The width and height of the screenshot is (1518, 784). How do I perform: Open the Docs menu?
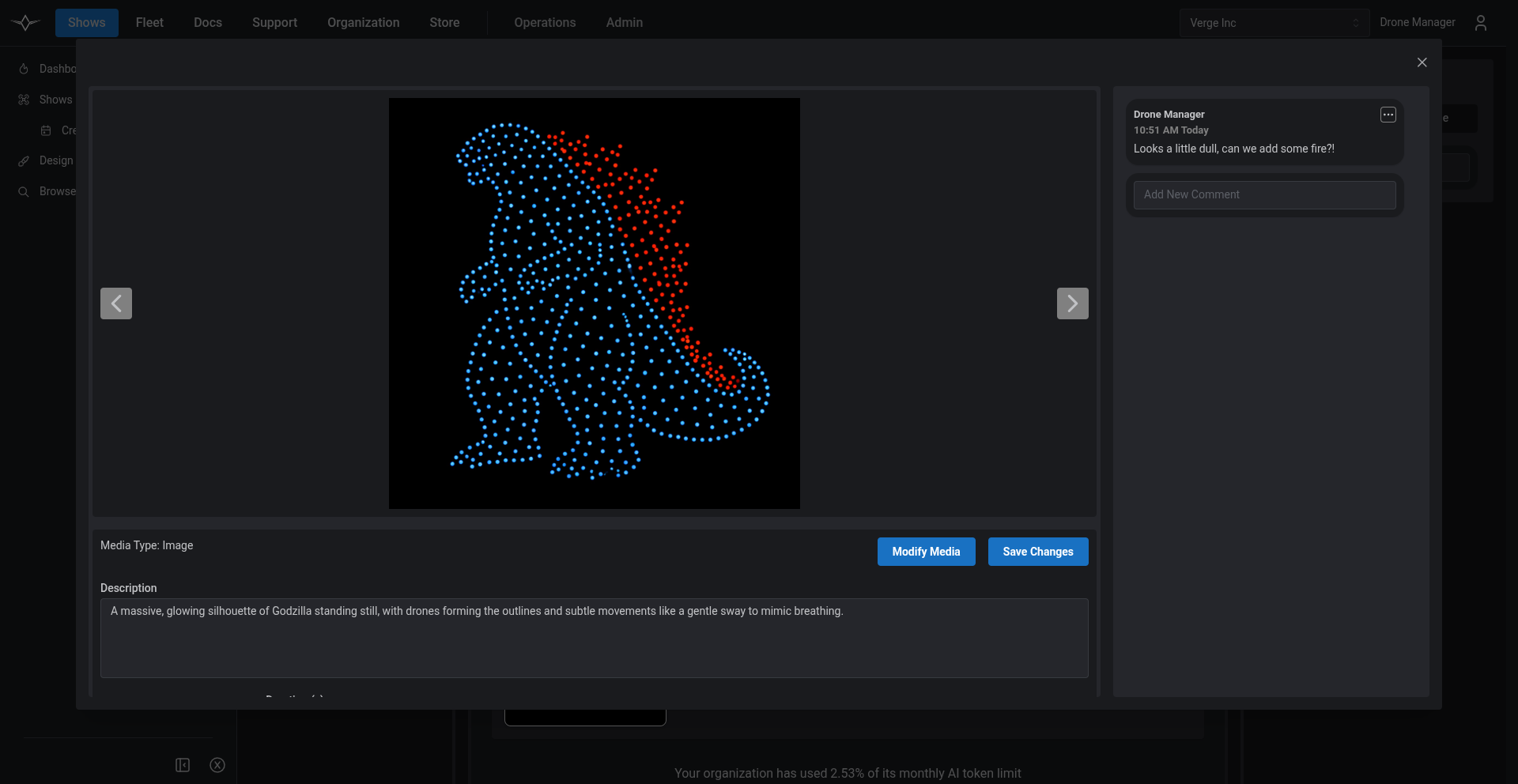tap(208, 23)
